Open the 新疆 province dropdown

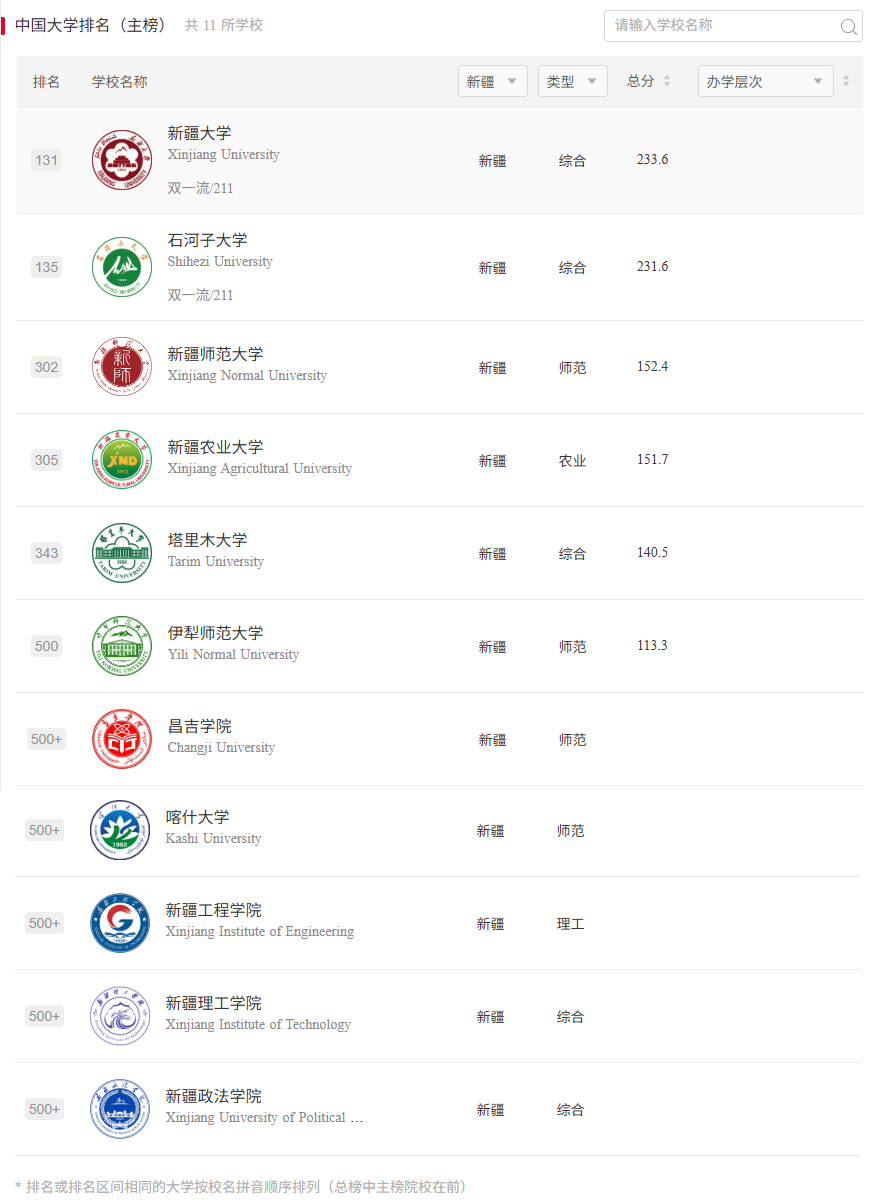tap(492, 82)
